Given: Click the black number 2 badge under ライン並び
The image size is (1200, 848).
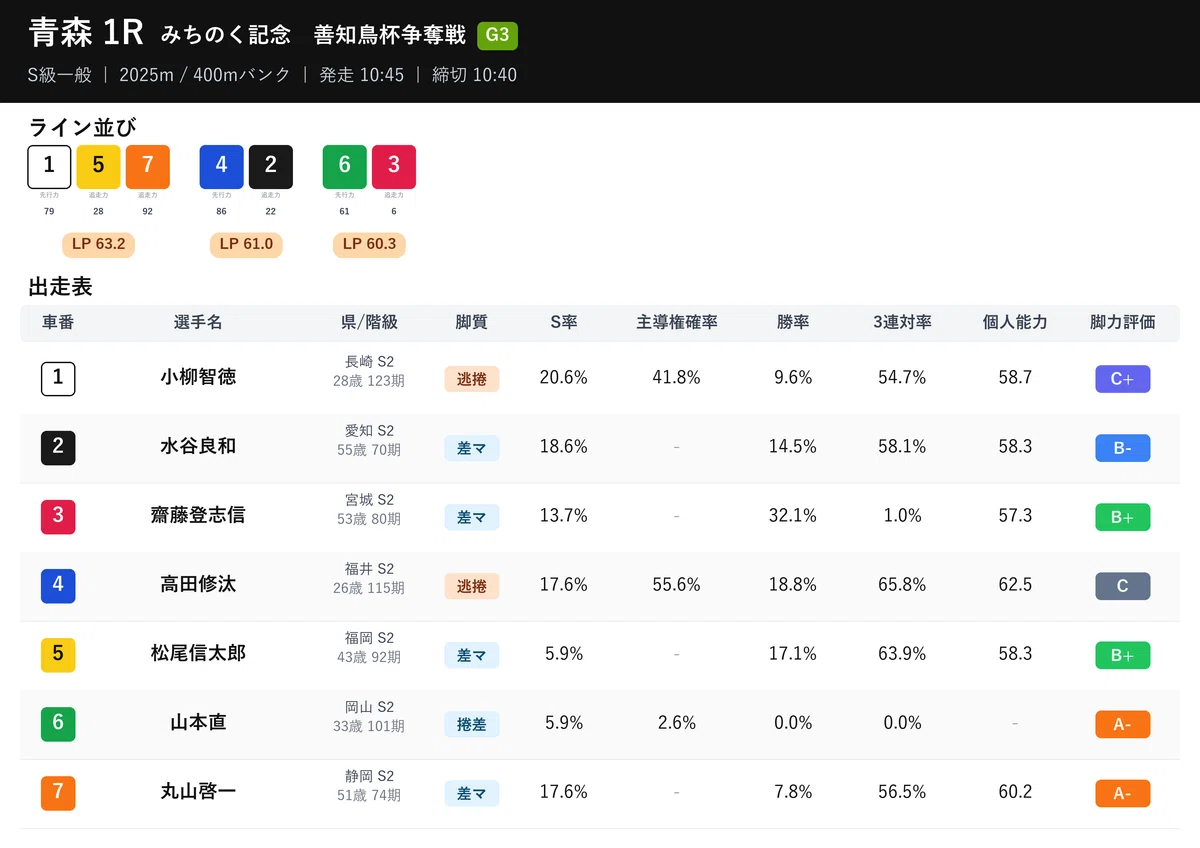Looking at the screenshot, I should click(271, 167).
